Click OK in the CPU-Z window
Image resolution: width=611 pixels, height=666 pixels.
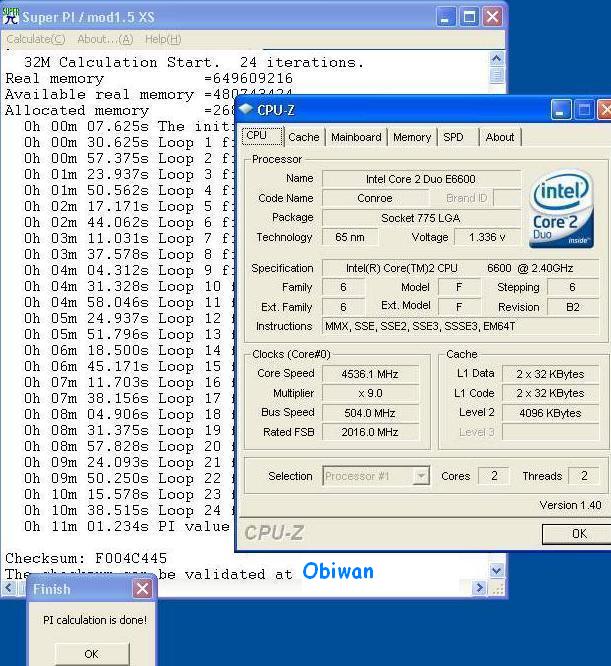[x=578, y=533]
